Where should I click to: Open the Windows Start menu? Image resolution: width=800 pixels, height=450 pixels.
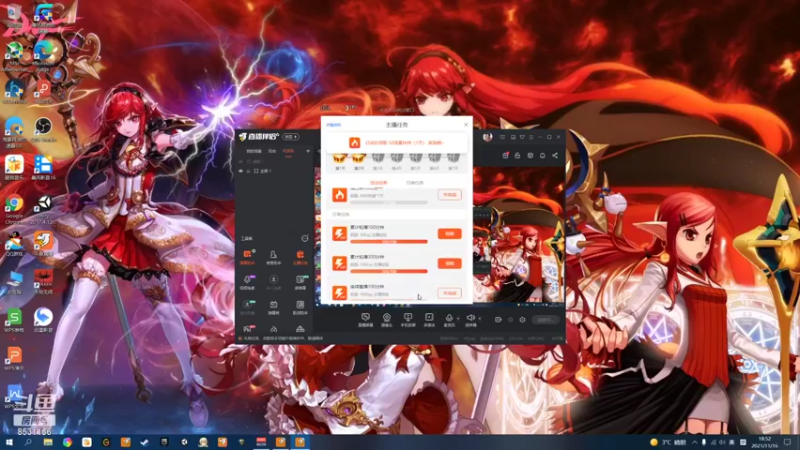[9, 442]
